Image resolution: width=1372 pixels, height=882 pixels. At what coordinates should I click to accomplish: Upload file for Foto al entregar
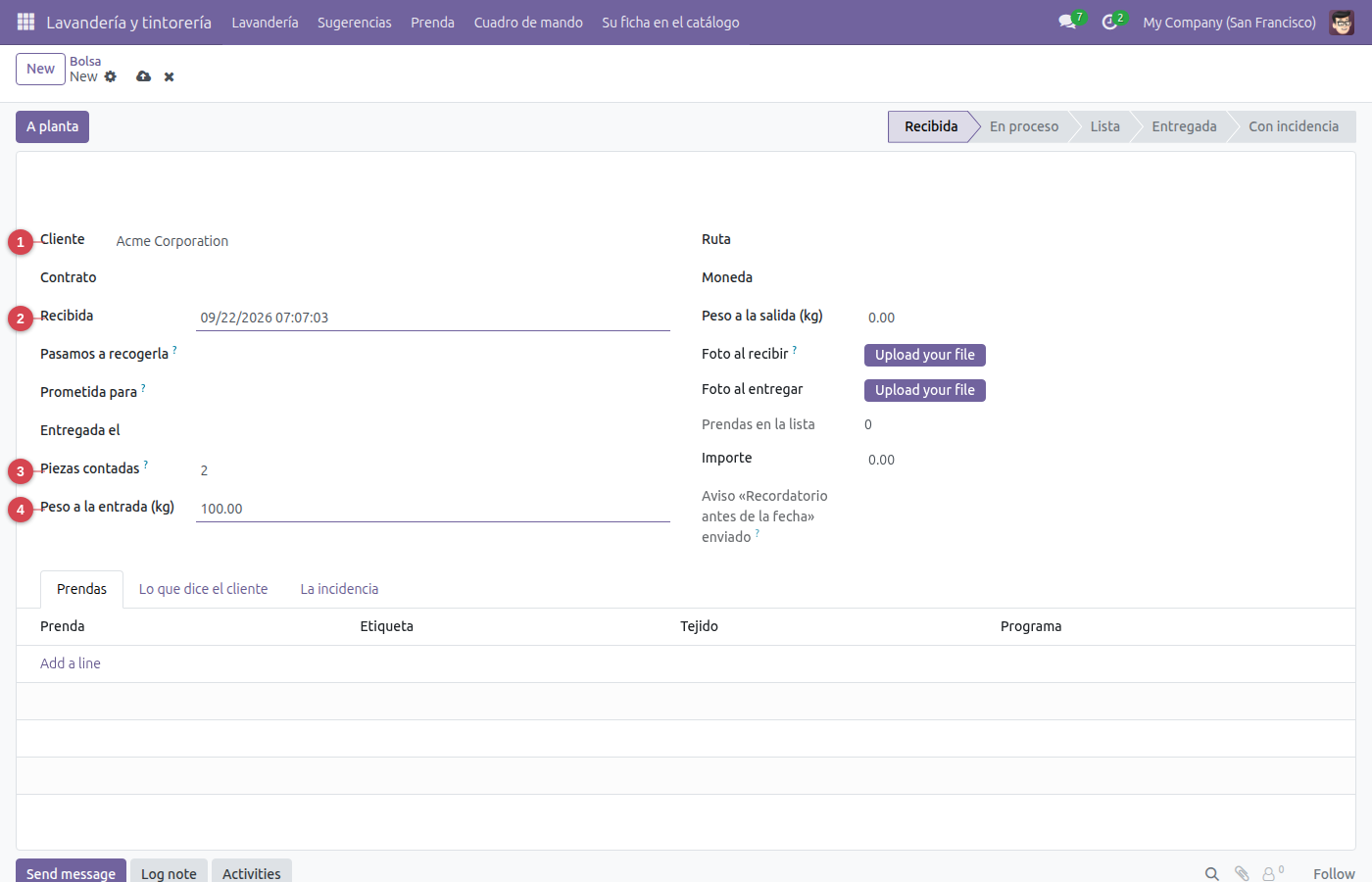[x=925, y=390]
